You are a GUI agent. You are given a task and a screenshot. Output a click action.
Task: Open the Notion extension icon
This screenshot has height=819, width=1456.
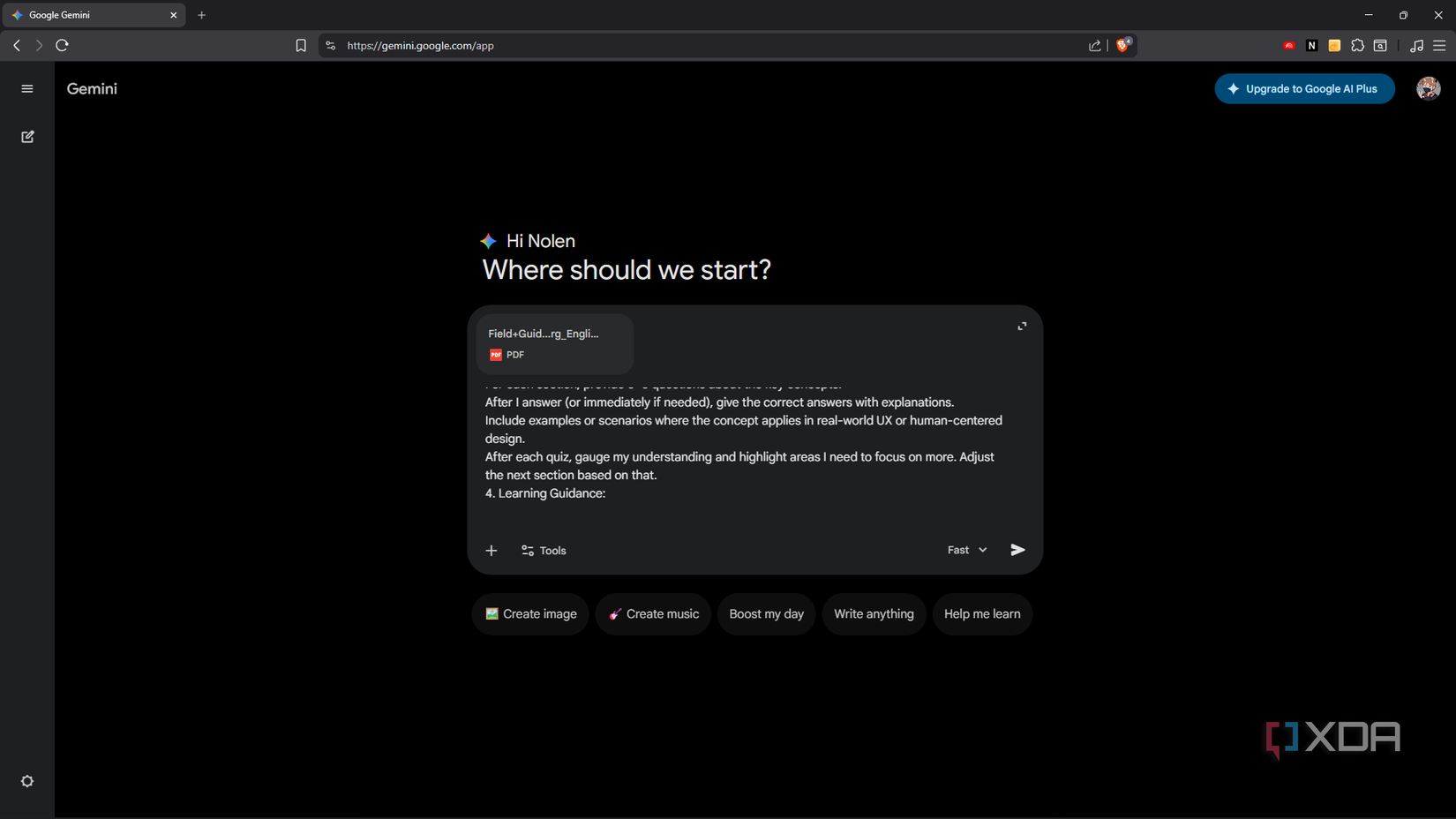click(x=1311, y=46)
